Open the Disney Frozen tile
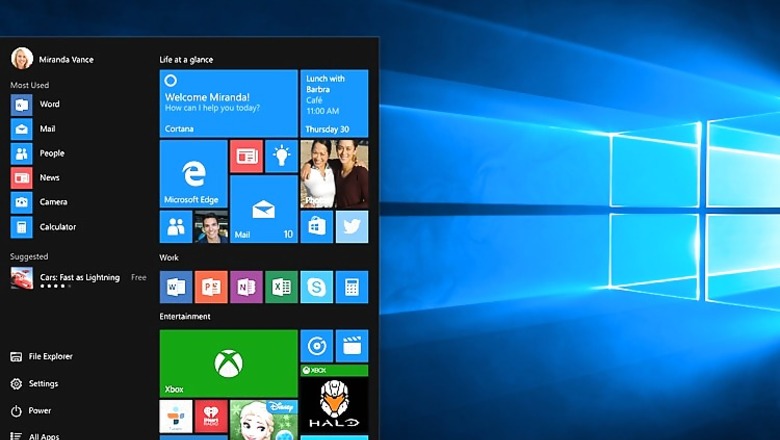 tap(264, 420)
